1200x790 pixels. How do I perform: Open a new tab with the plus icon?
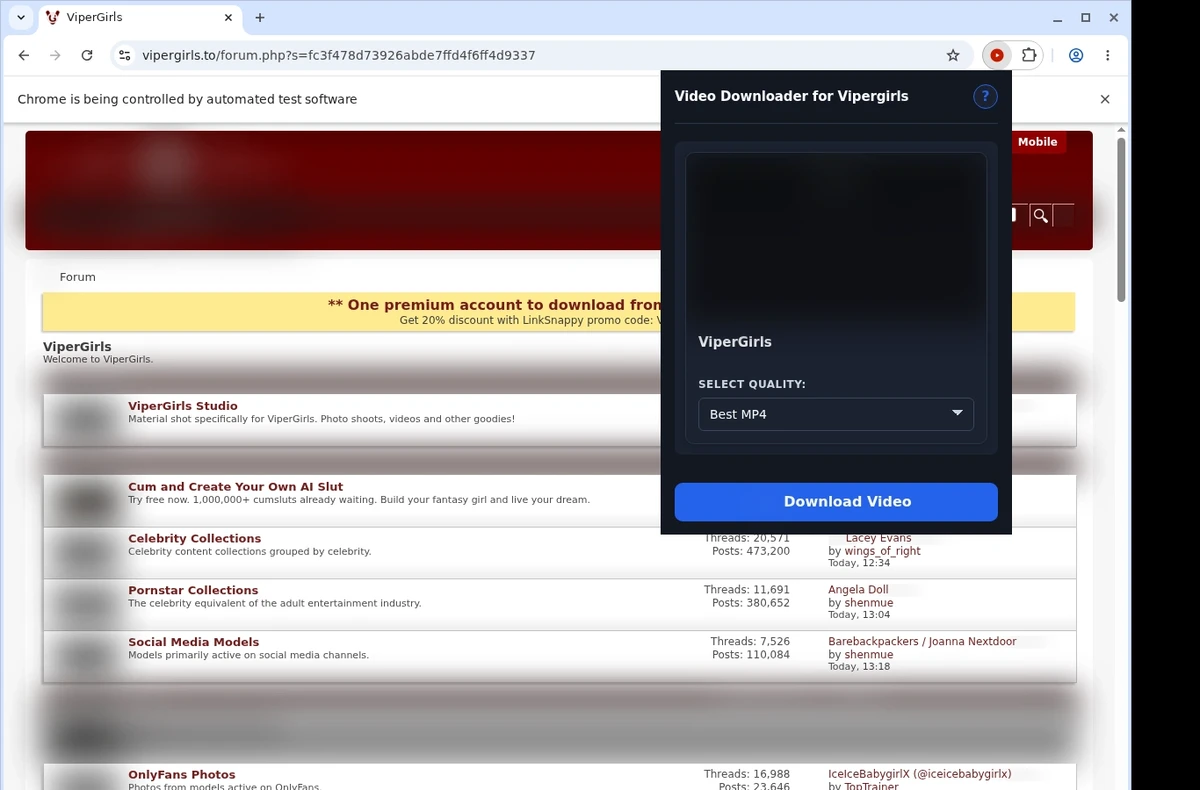(x=260, y=18)
